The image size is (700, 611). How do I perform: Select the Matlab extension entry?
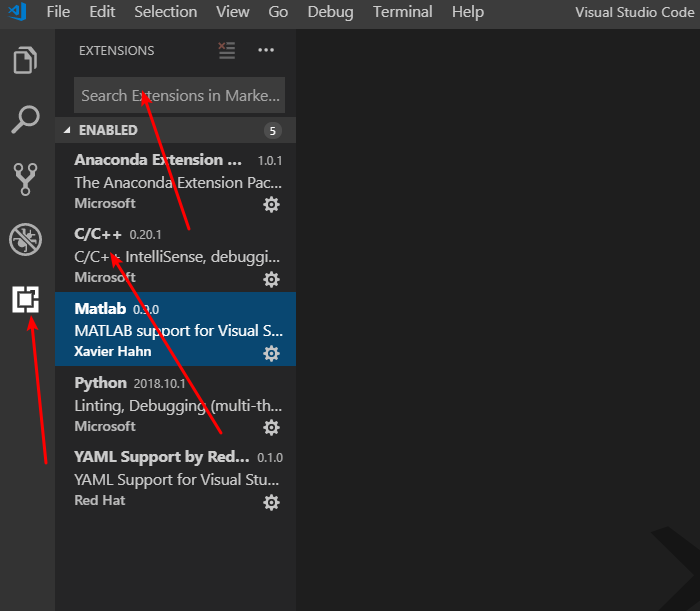pyautogui.click(x=175, y=329)
